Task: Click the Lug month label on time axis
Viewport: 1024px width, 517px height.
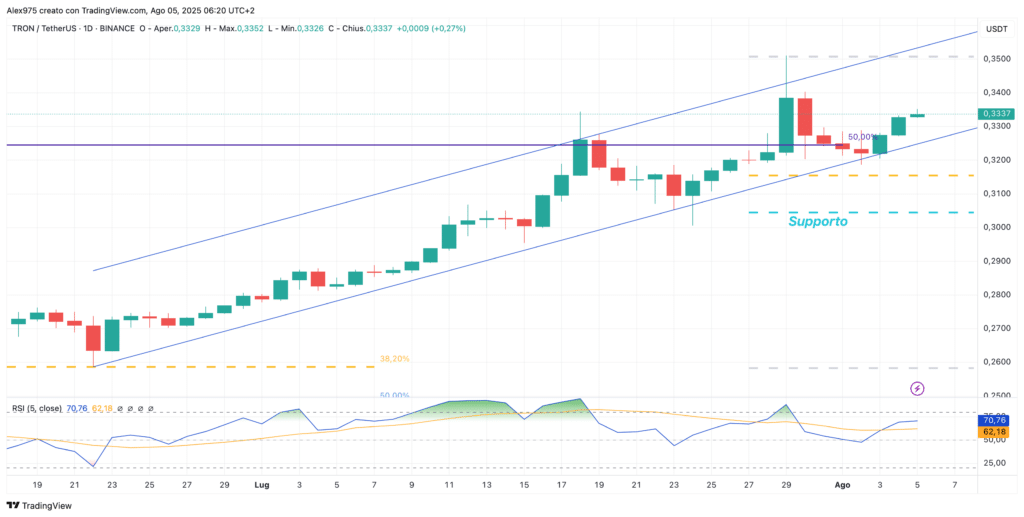Action: 263,486
